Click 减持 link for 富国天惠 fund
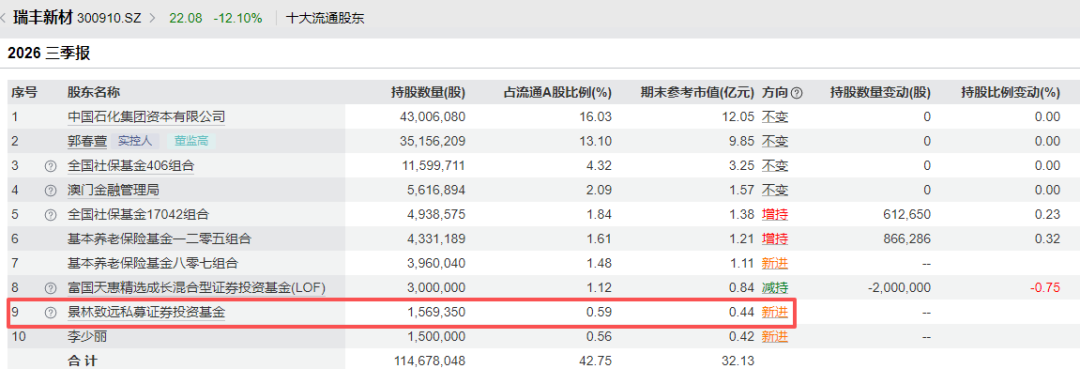The height and width of the screenshot is (369, 1080). [x=774, y=288]
